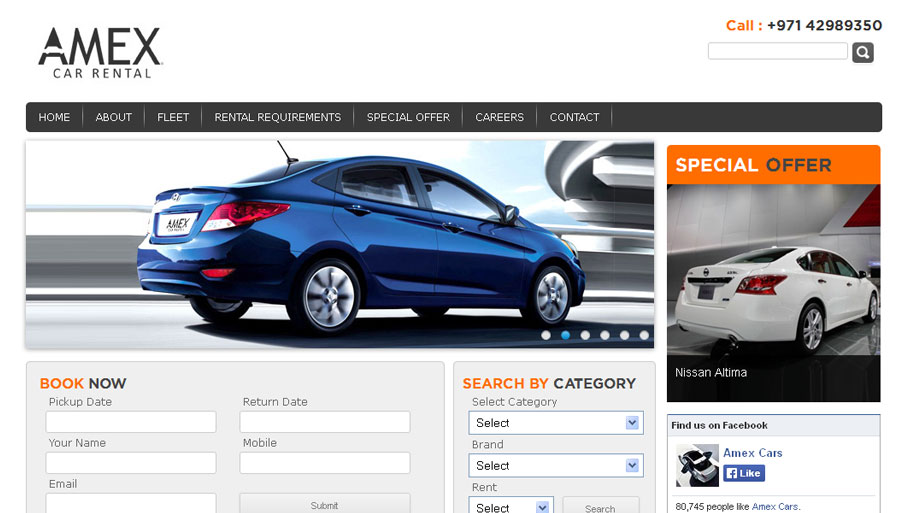
Task: Click the Find us on Facebook heading
Action: point(719,425)
